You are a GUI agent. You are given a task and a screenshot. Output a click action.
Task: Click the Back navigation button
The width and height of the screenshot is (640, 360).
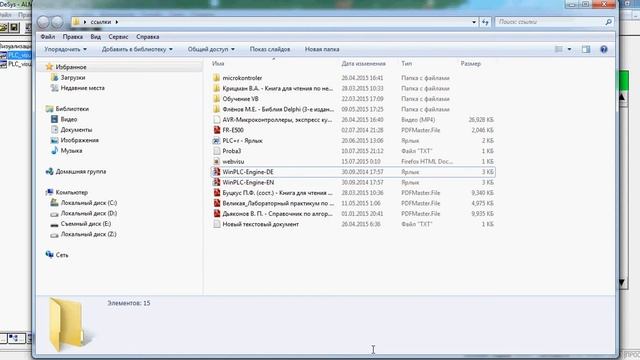coord(43,22)
